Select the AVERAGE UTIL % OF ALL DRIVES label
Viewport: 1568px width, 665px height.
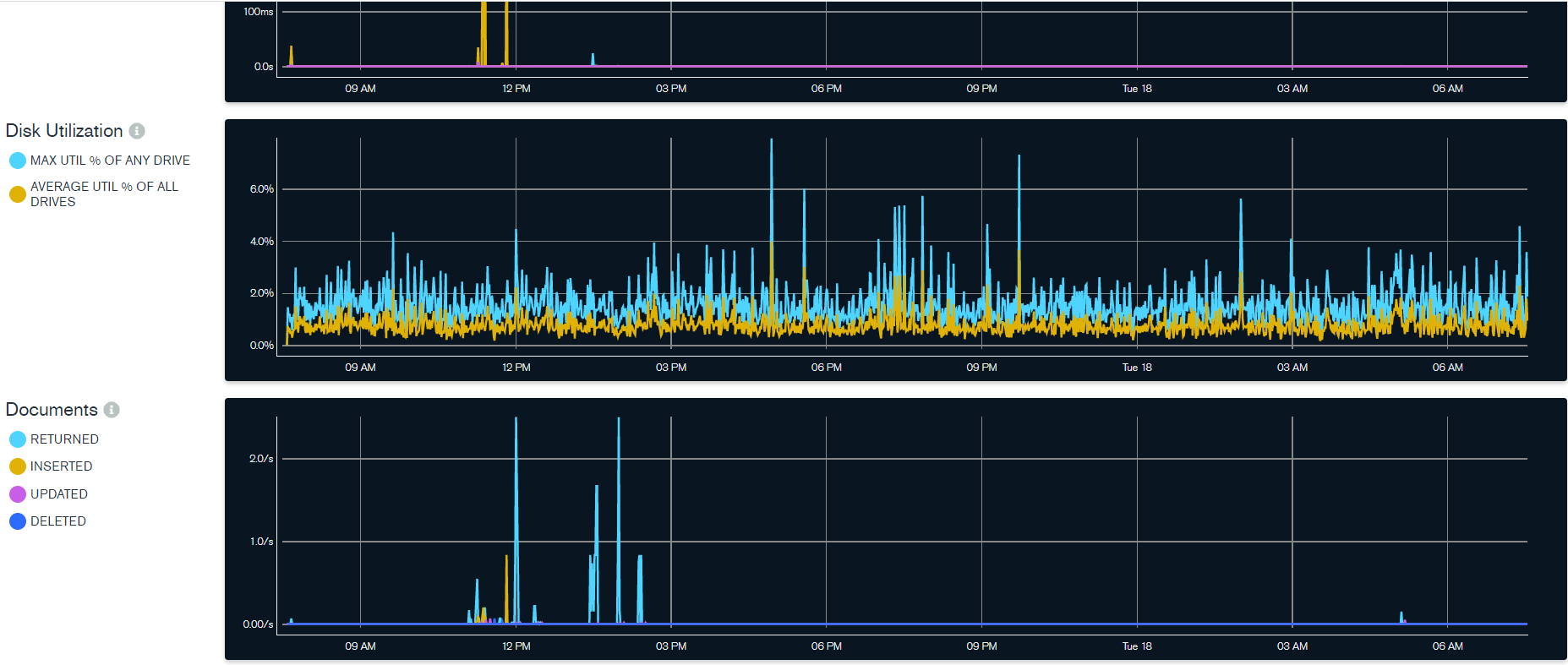pyautogui.click(x=104, y=194)
